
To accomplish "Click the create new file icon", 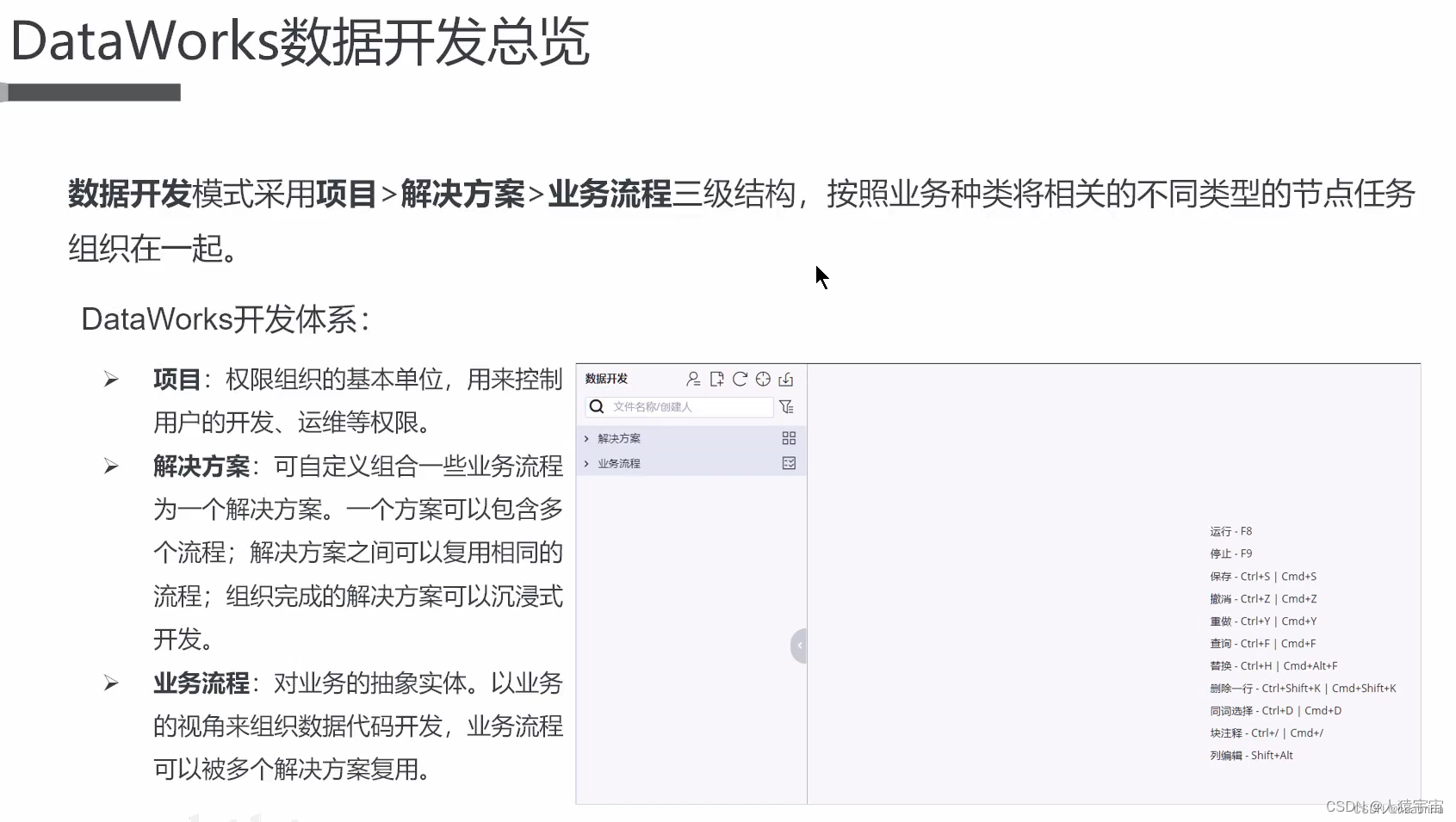I will coord(716,379).
